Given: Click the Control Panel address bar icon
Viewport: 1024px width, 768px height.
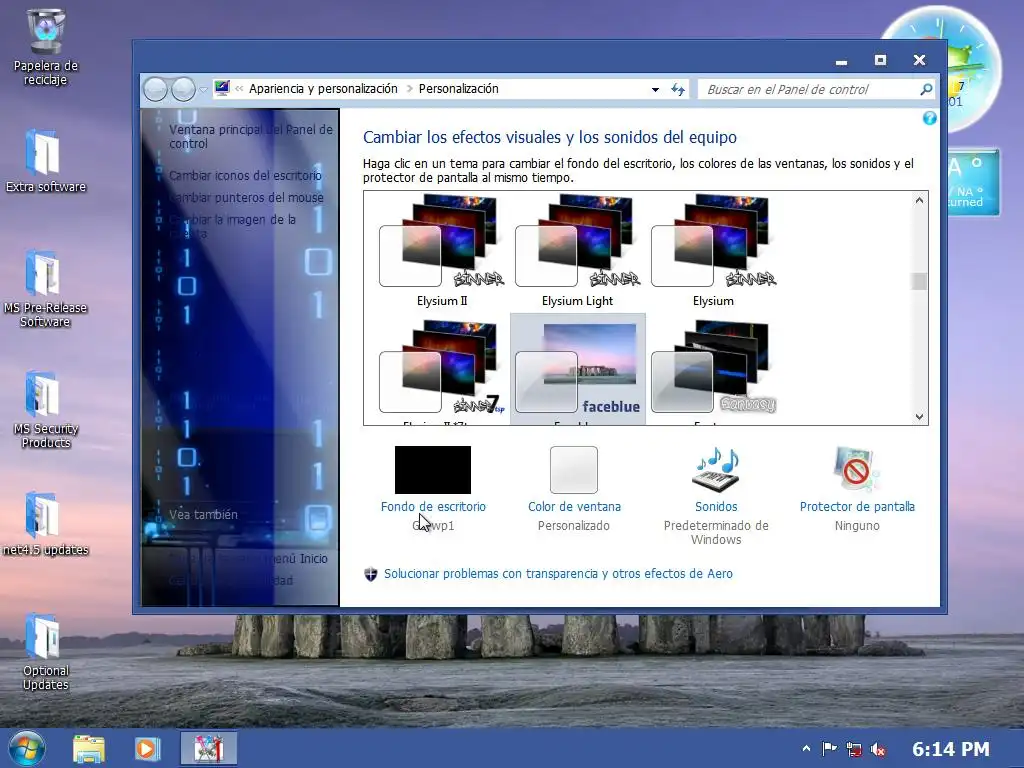Looking at the screenshot, I should pyautogui.click(x=222, y=88).
